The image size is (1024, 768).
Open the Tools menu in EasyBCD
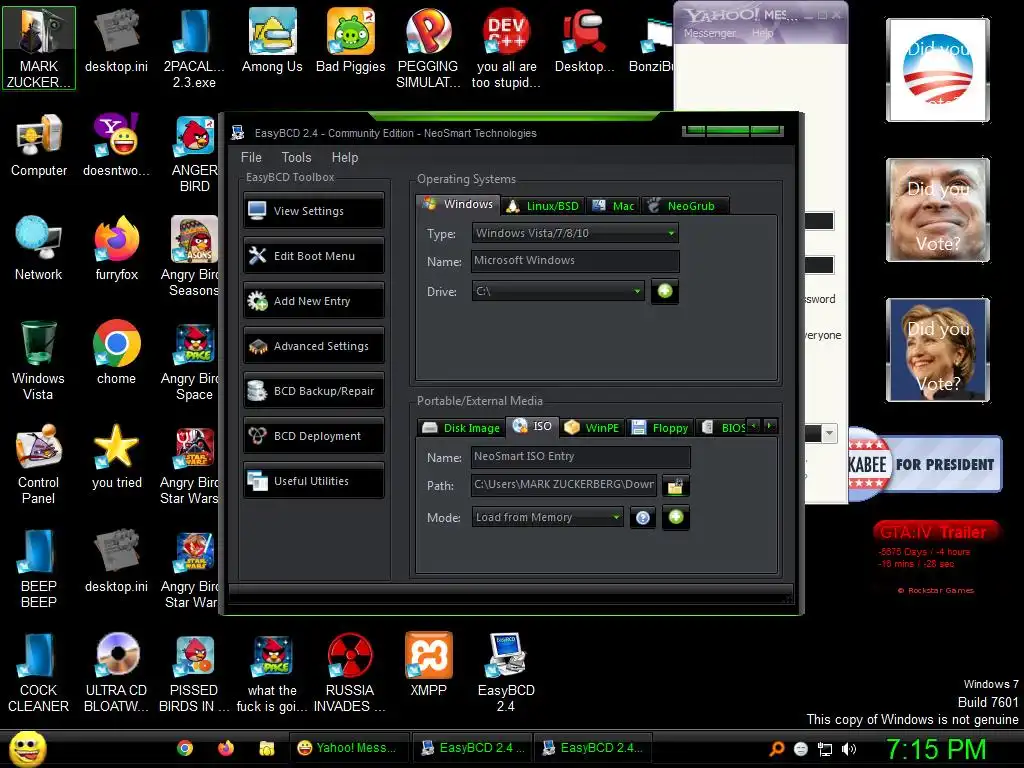point(296,157)
